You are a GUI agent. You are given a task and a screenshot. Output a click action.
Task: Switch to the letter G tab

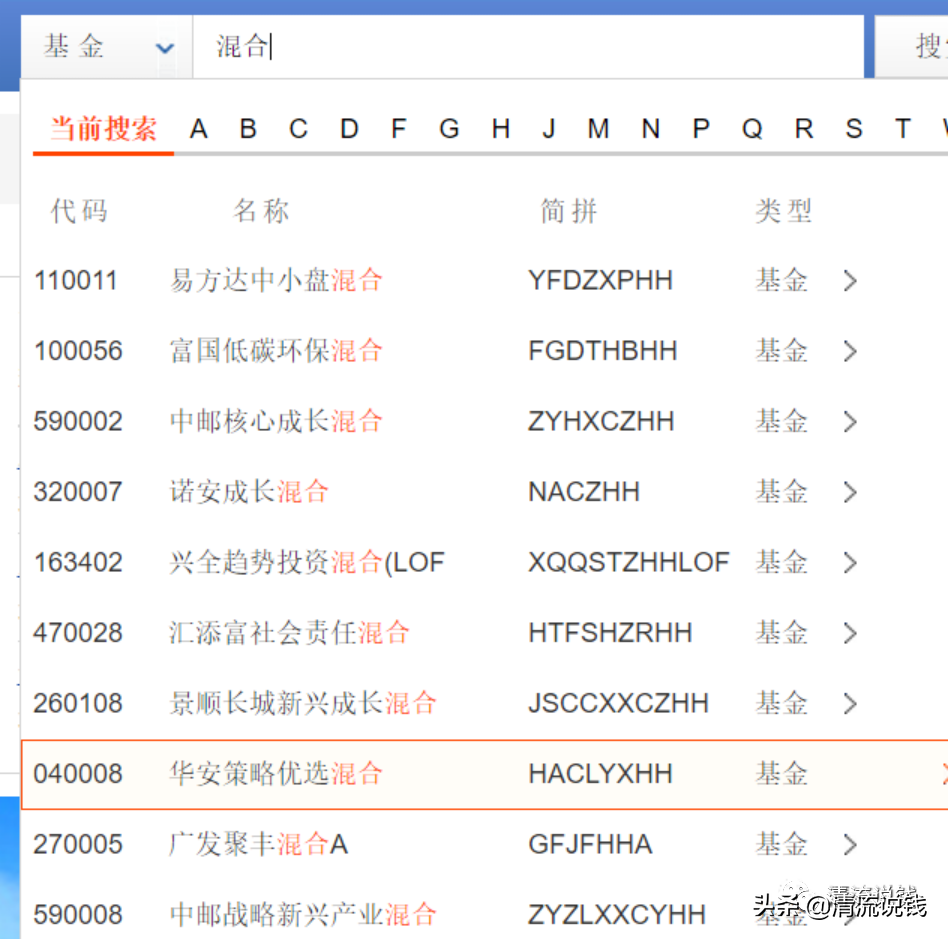(449, 129)
